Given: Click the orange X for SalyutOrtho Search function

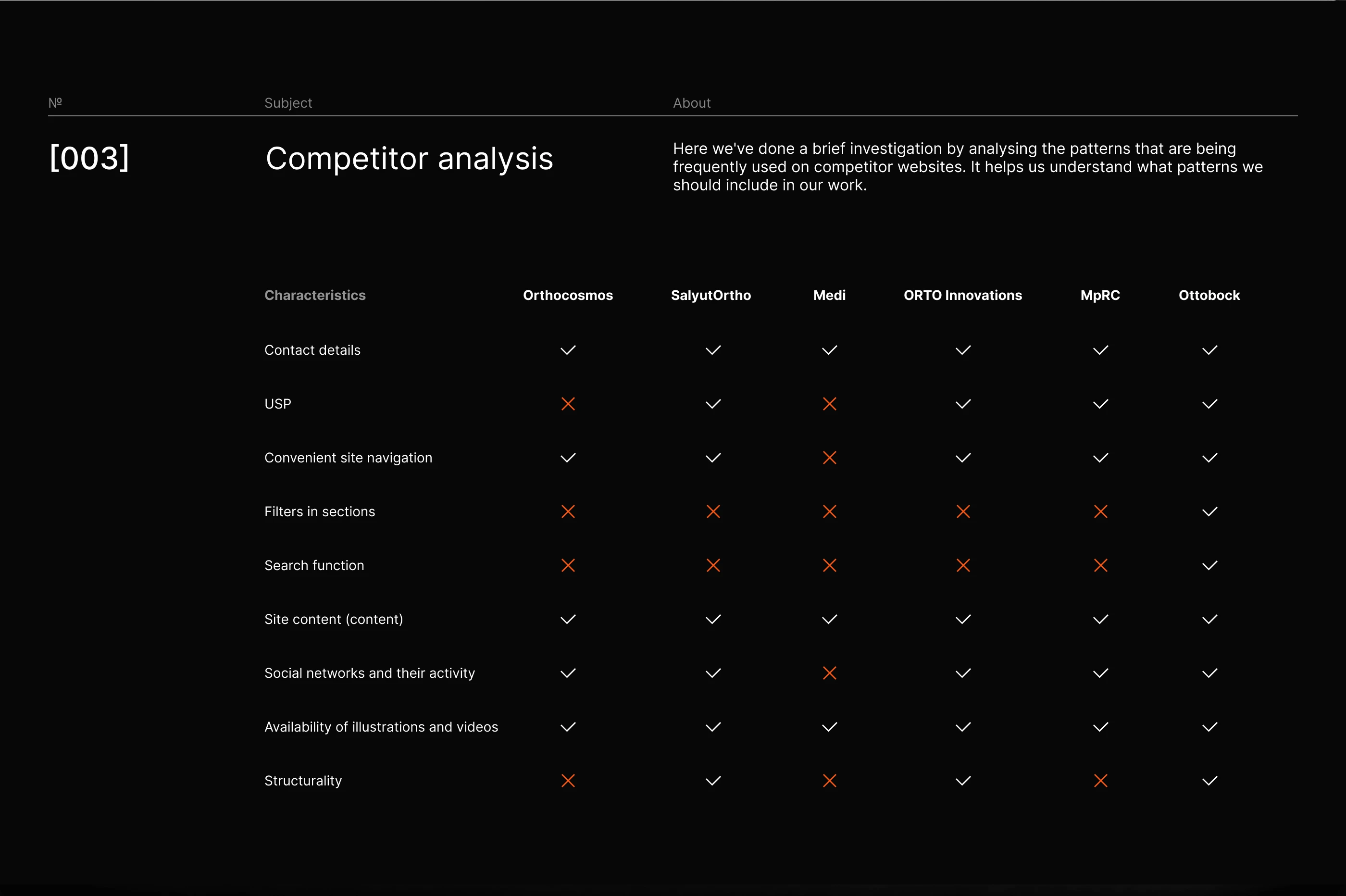Looking at the screenshot, I should point(713,566).
